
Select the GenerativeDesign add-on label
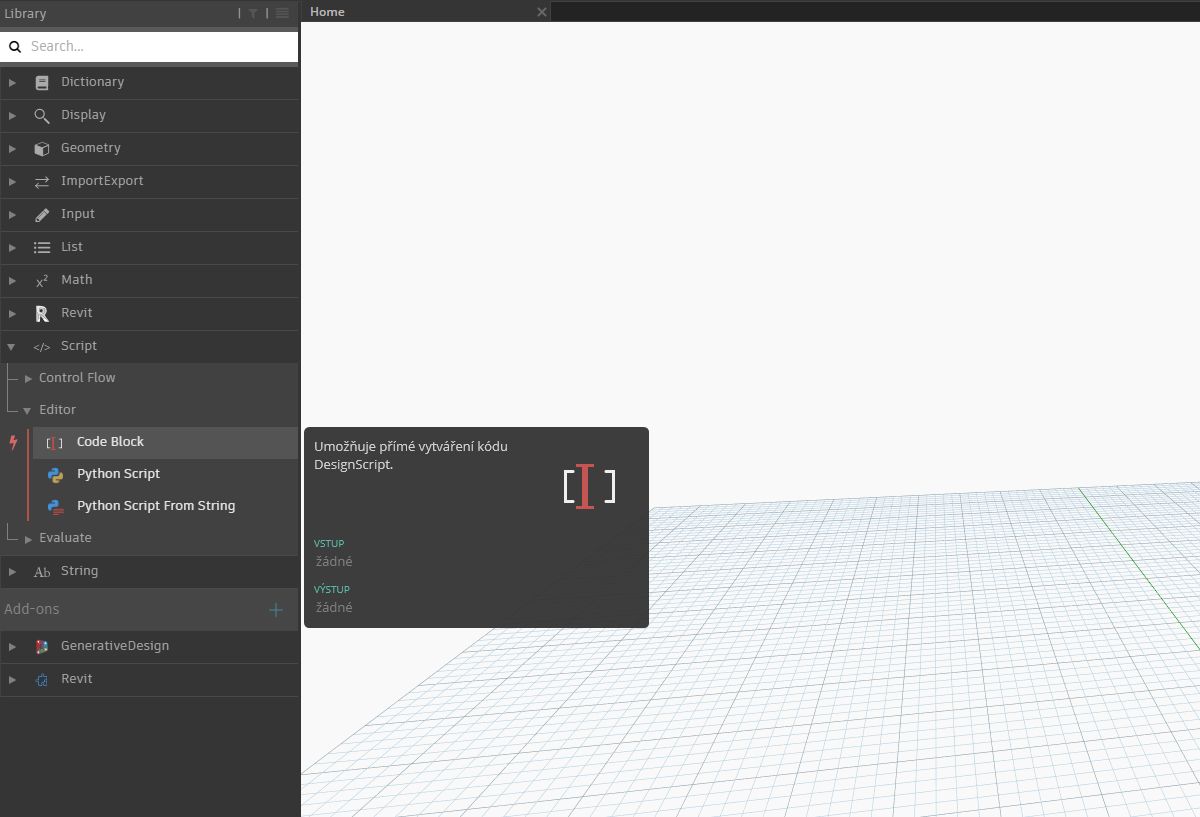[115, 646]
